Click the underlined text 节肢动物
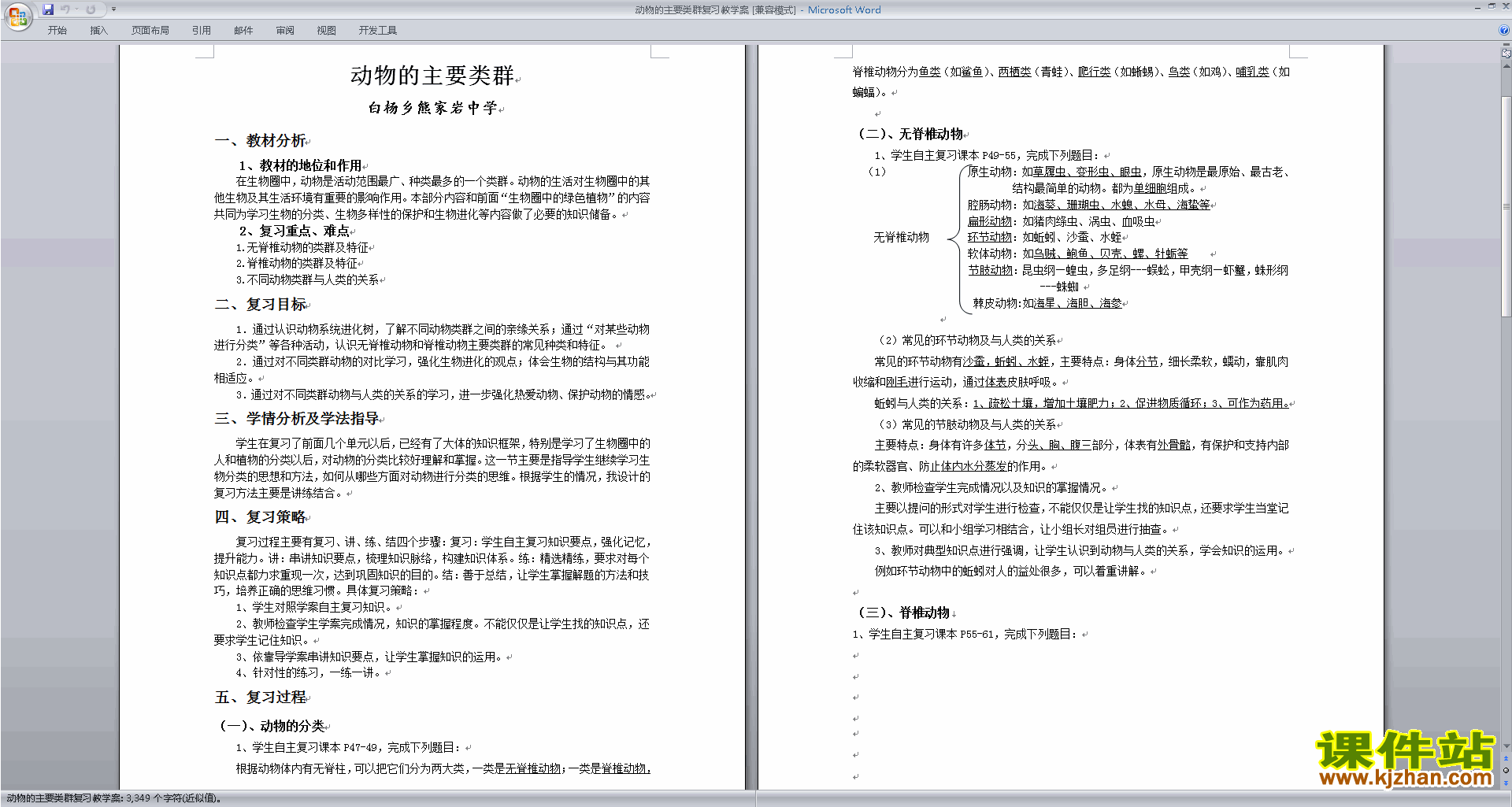Image resolution: width=1512 pixels, height=807 pixels. click(x=990, y=270)
